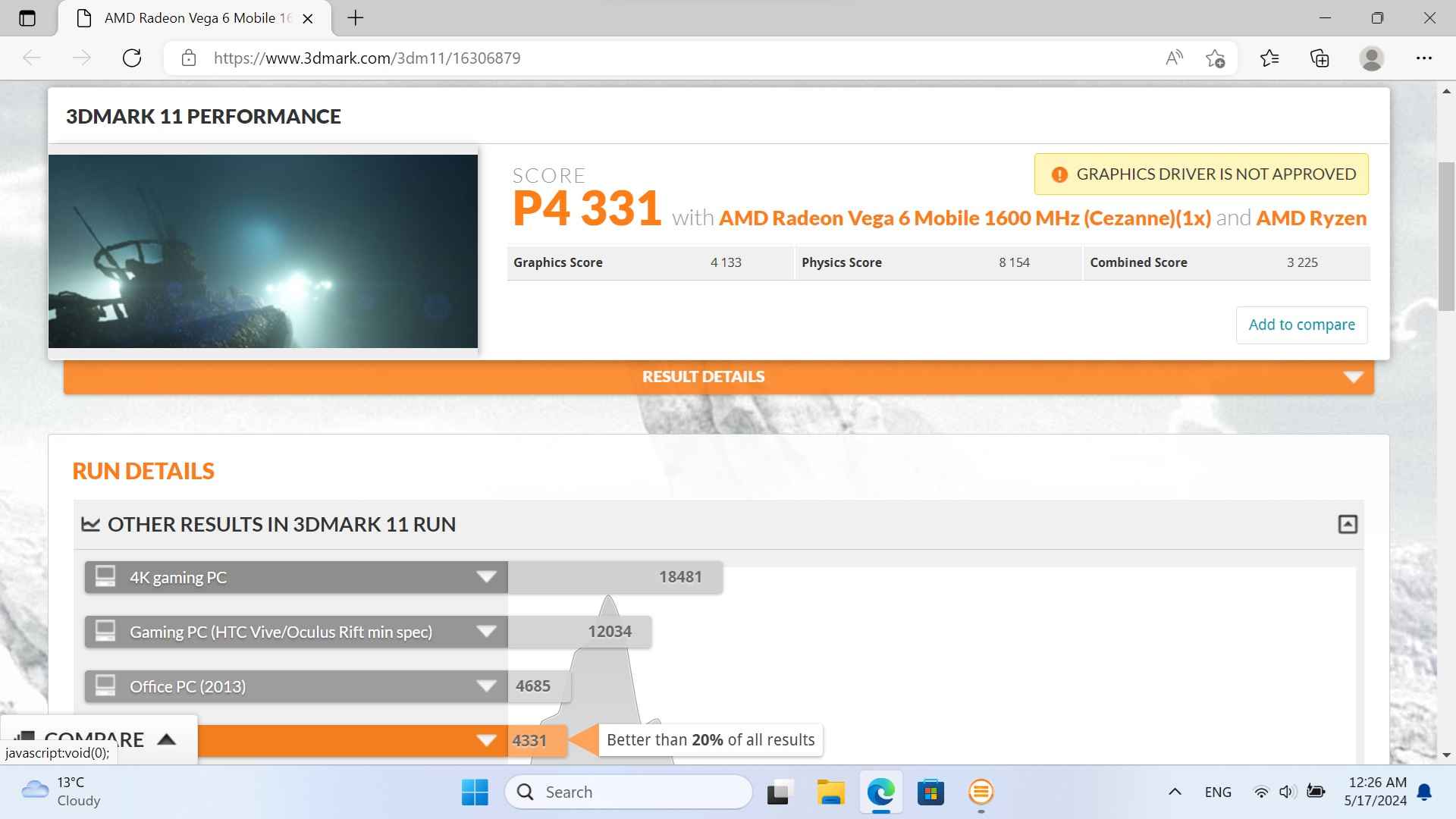The height and width of the screenshot is (819, 1456).
Task: Click the warning icon next to graphics driver message
Action: click(x=1059, y=174)
